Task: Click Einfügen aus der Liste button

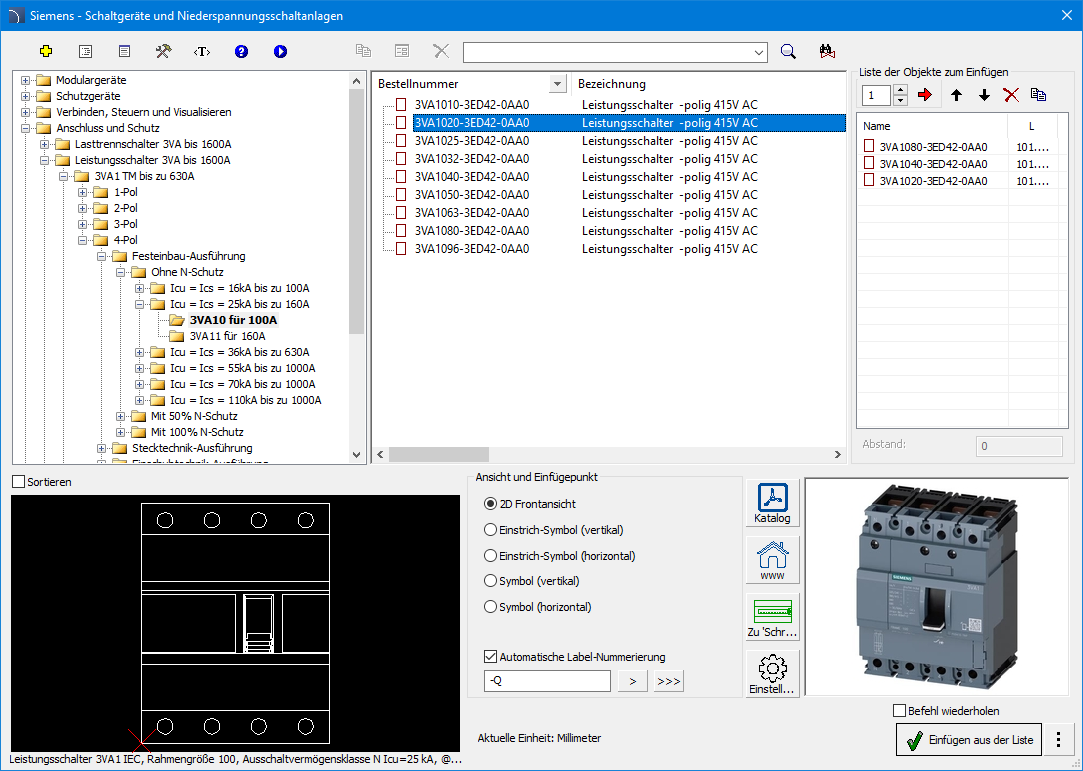Action: [x=968, y=740]
